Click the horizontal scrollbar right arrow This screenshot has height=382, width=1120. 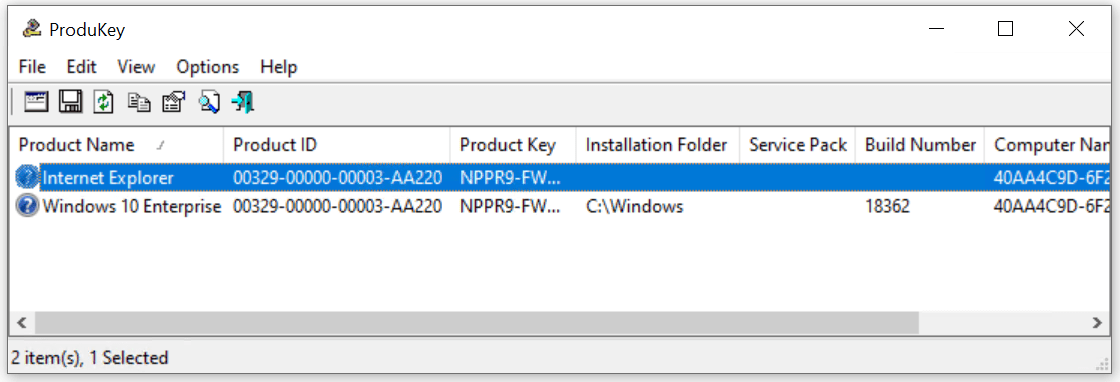pyautogui.click(x=1096, y=323)
